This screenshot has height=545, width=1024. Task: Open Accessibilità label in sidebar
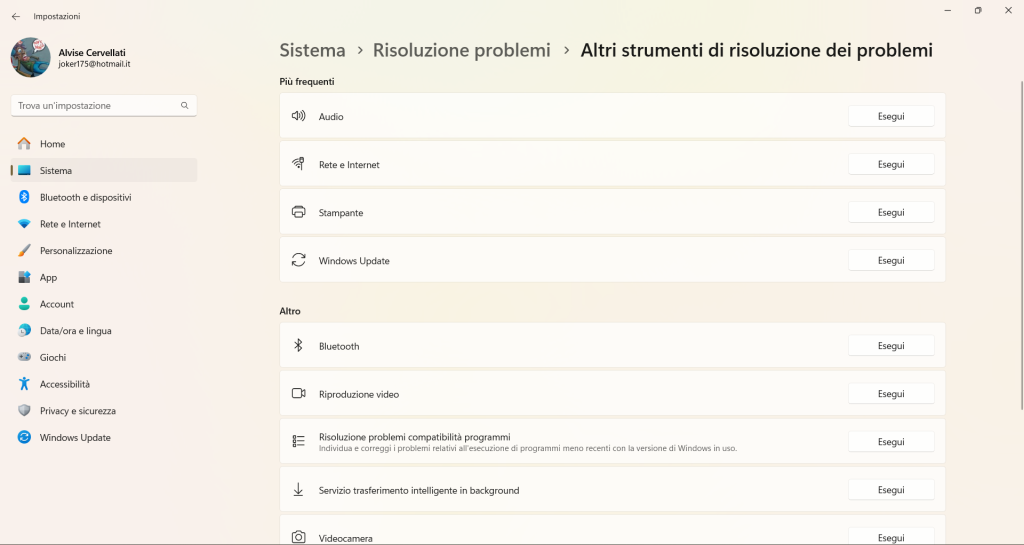(x=65, y=384)
